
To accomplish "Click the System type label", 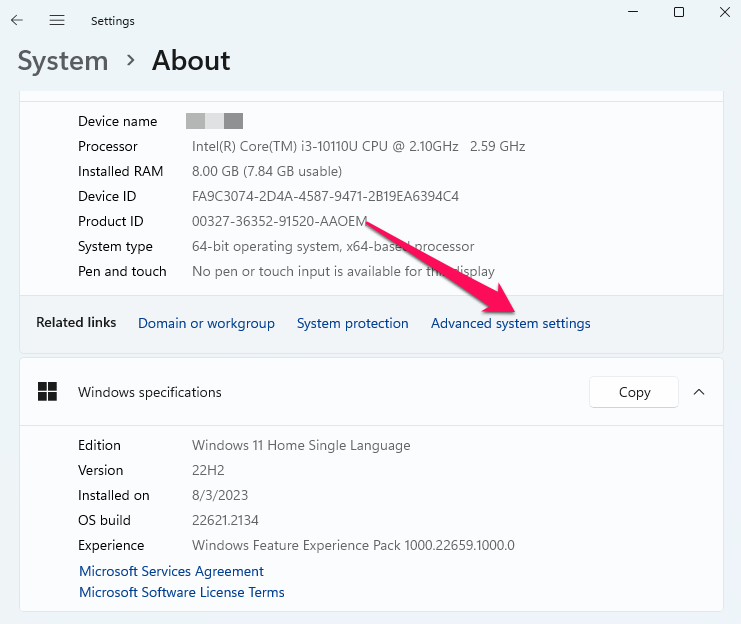I will click(x=115, y=246).
